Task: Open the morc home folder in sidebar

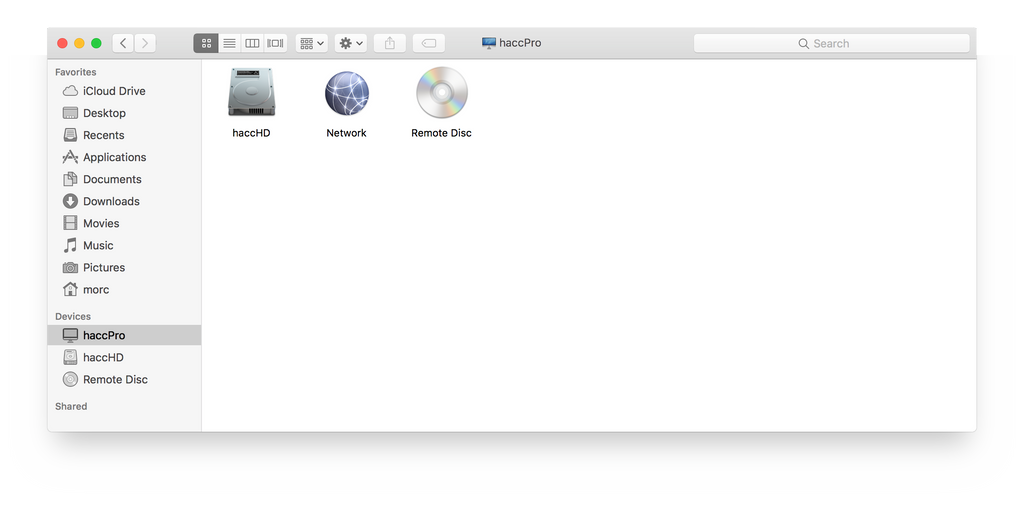Action: [124, 290]
